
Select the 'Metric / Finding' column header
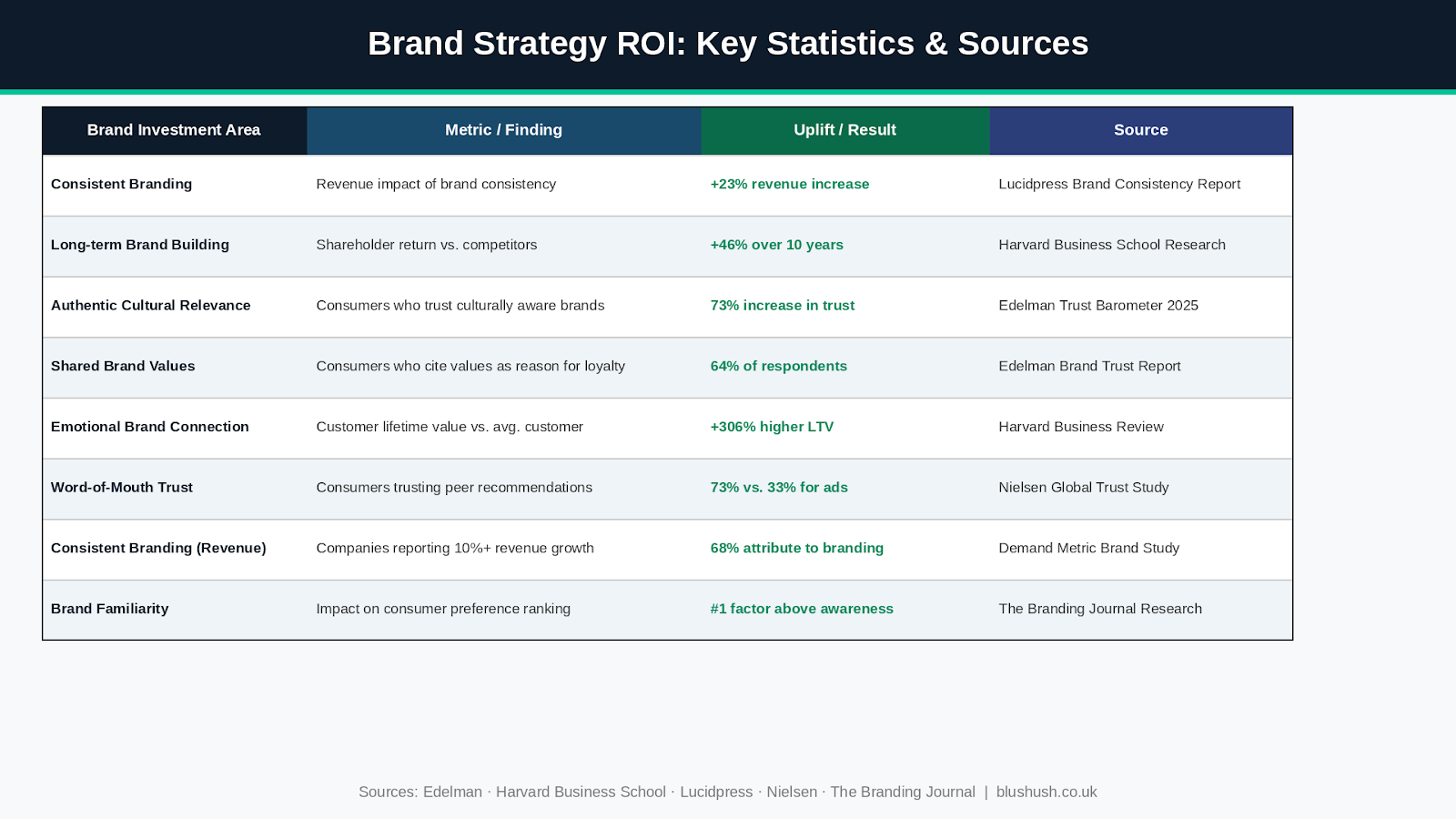pyautogui.click(x=503, y=130)
